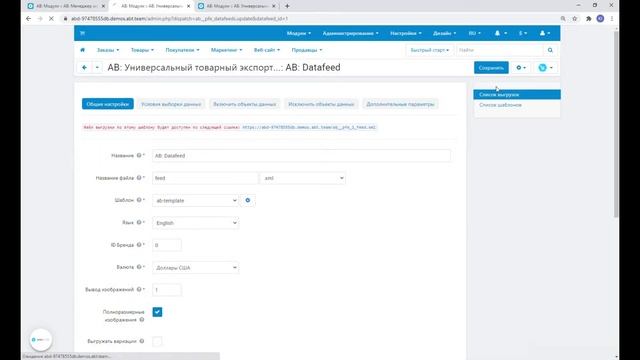
Task: Switch to Дополнительные параметры tab
Action: click(400, 104)
